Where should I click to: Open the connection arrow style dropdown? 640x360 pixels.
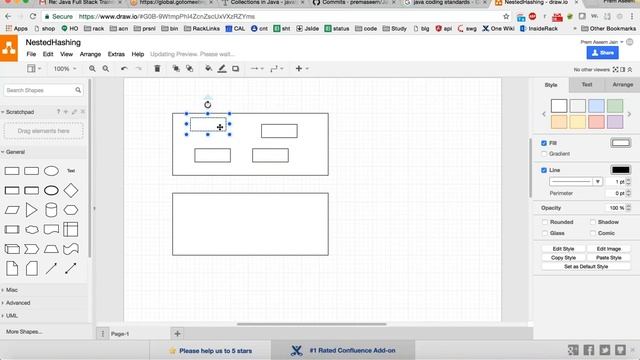257,69
